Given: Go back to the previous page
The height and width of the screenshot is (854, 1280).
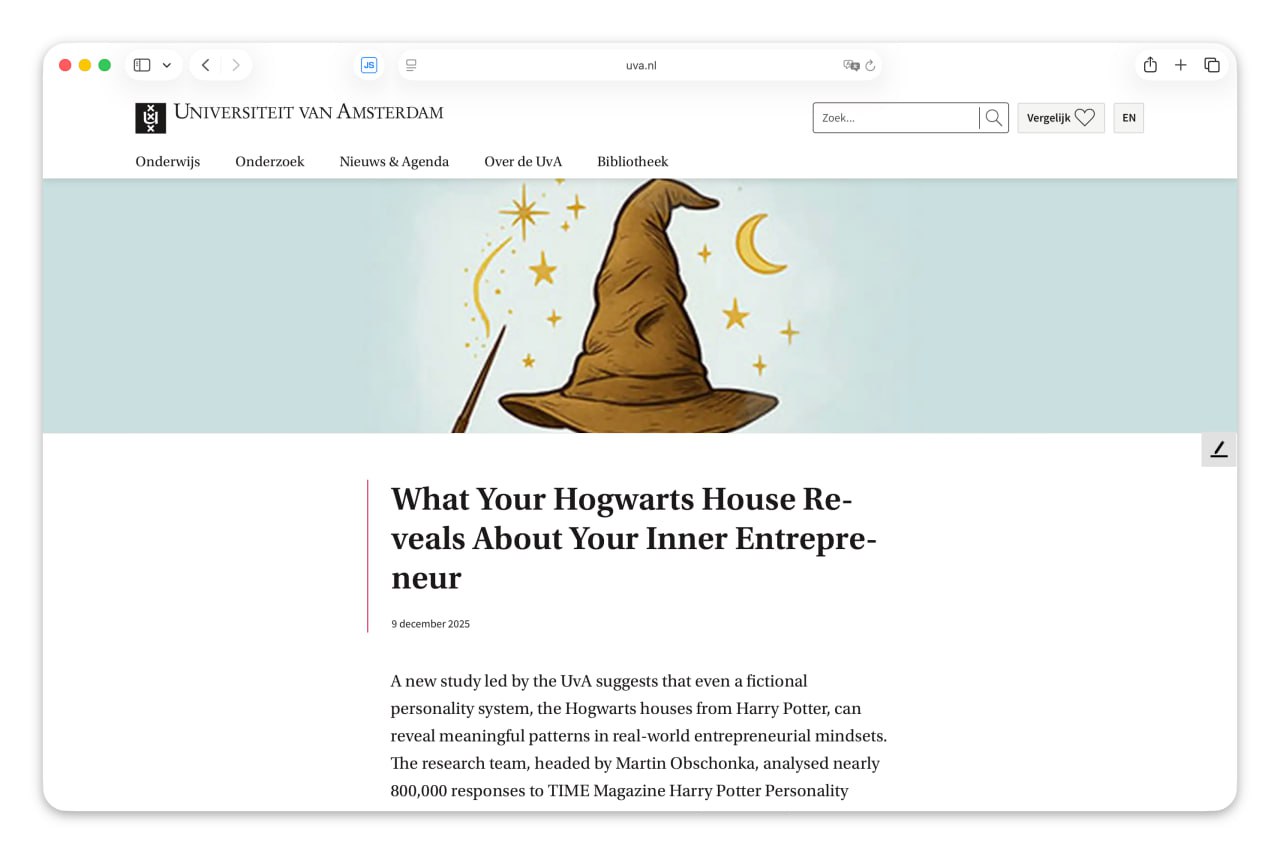Looking at the screenshot, I should click(x=205, y=65).
